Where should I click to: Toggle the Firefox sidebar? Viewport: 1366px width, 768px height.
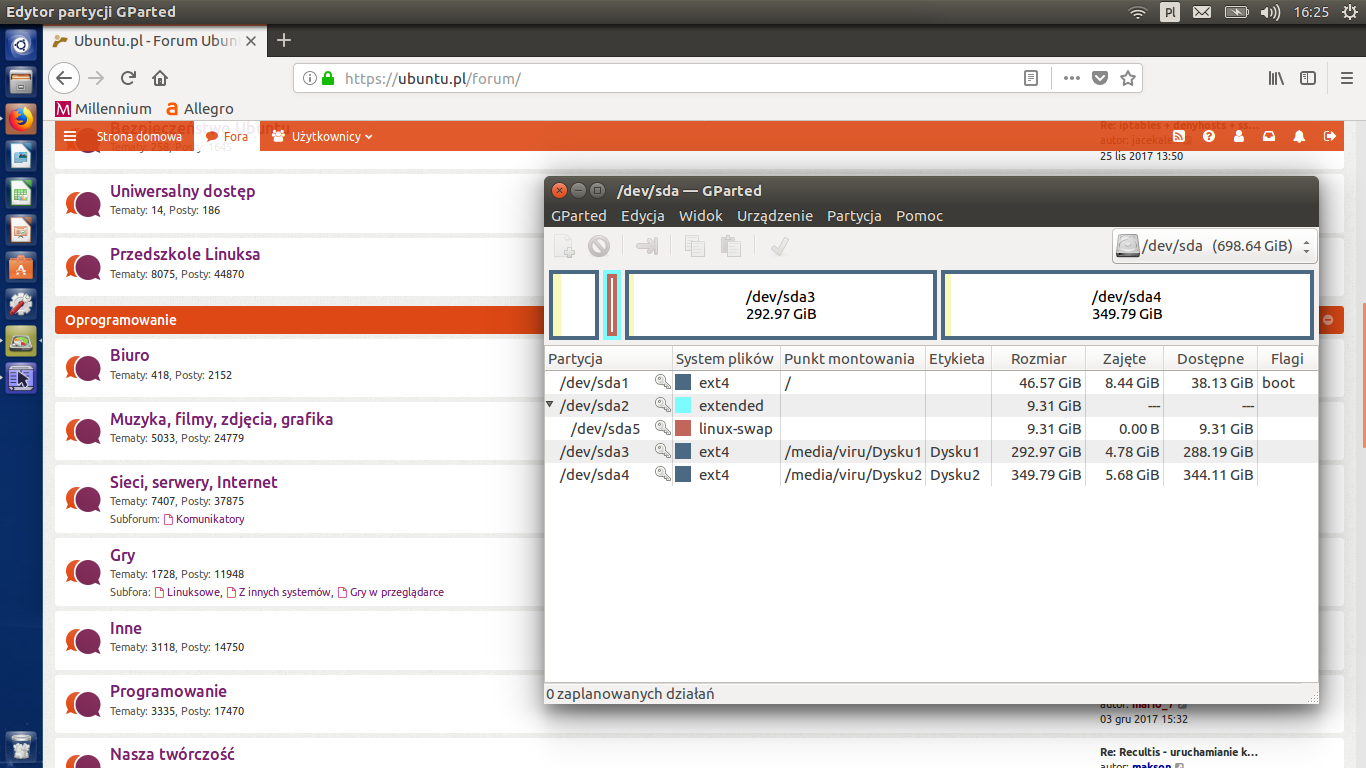tap(1308, 78)
